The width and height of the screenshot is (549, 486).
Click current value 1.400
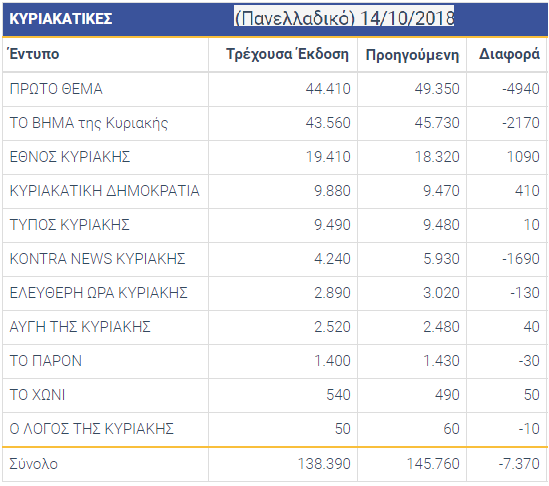332,360
